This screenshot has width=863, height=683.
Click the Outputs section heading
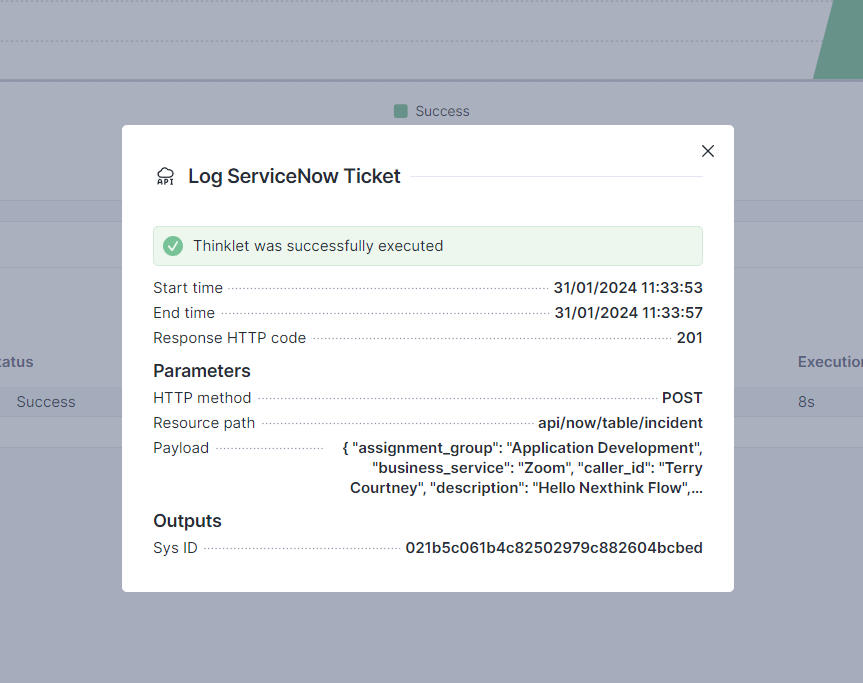(187, 521)
